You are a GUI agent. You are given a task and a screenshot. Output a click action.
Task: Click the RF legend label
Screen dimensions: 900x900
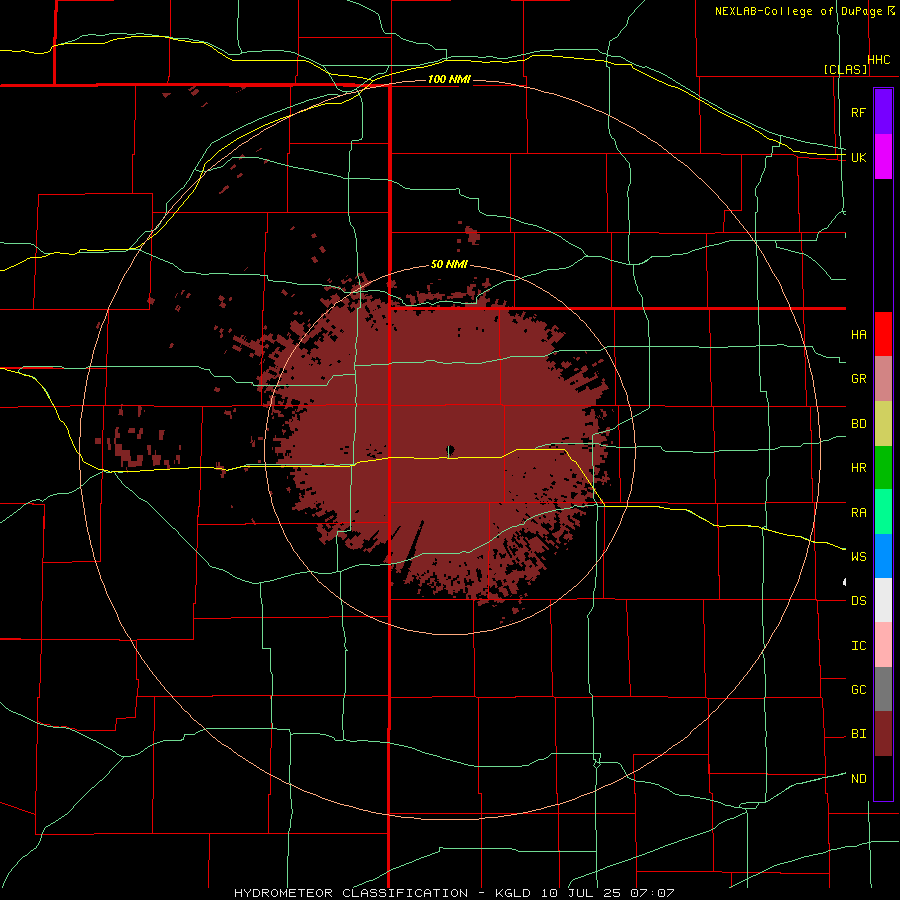[x=859, y=112]
